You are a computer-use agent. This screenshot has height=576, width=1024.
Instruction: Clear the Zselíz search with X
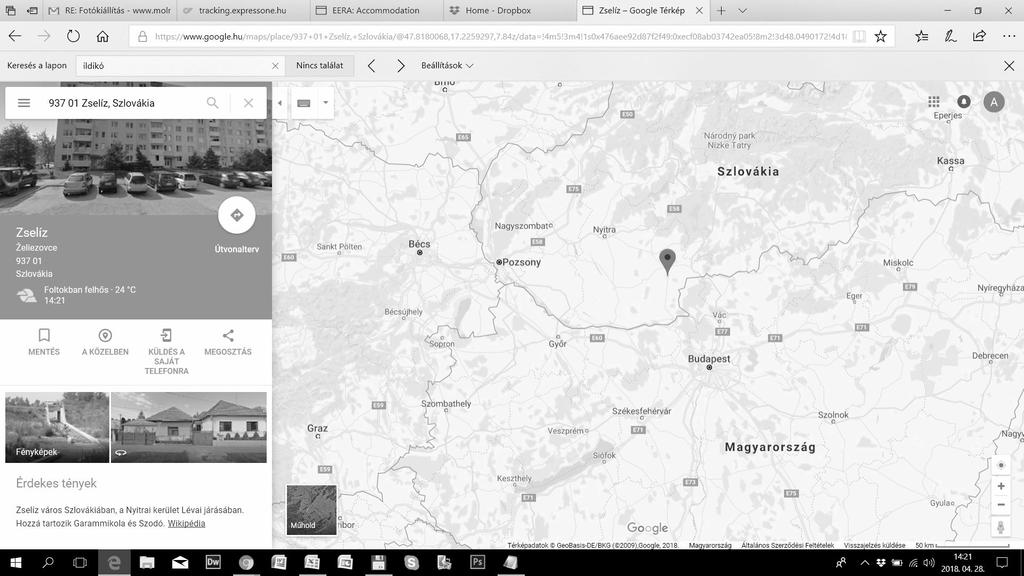248,103
